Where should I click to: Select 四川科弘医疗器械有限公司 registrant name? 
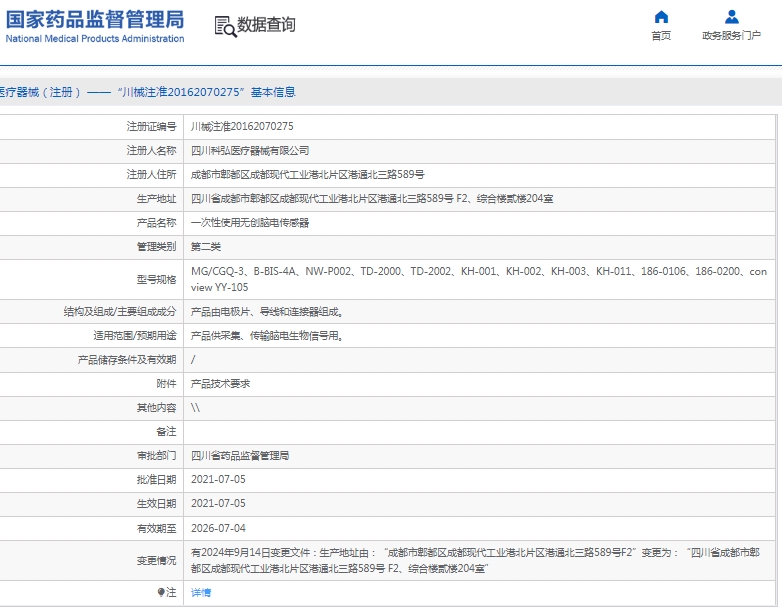click(250, 150)
